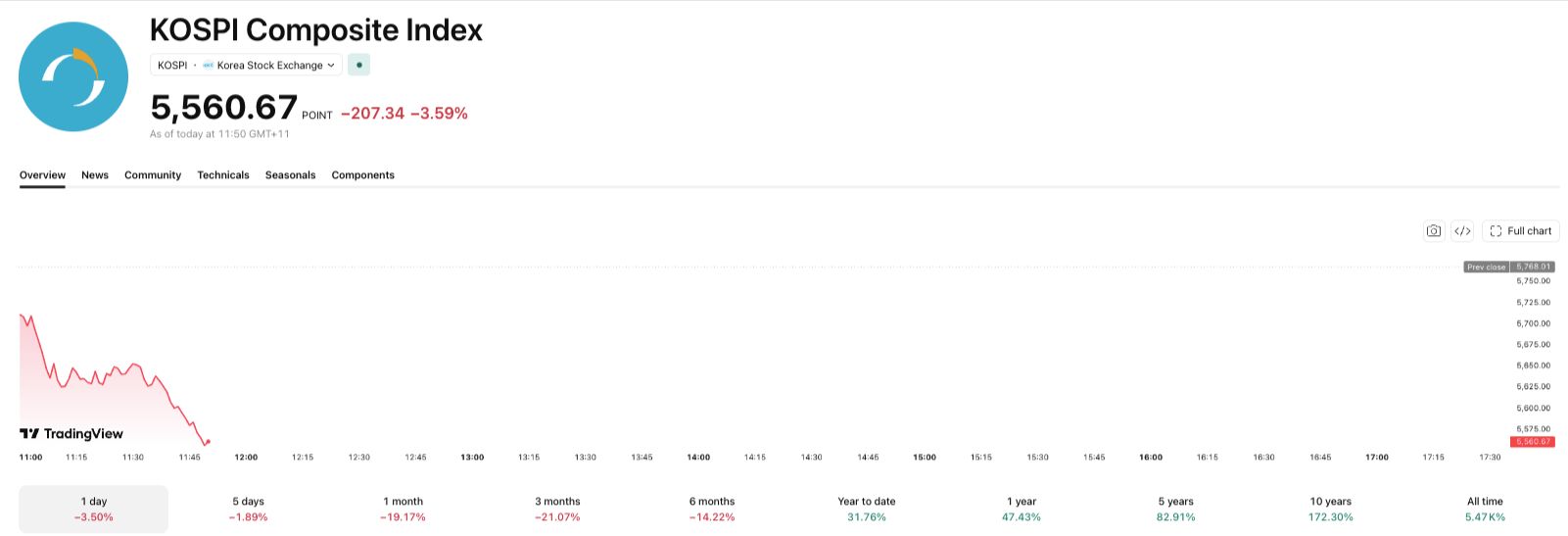Viewport: 1568px width, 536px height.
Task: Click the camera snapshot icon
Action: pyautogui.click(x=1434, y=231)
